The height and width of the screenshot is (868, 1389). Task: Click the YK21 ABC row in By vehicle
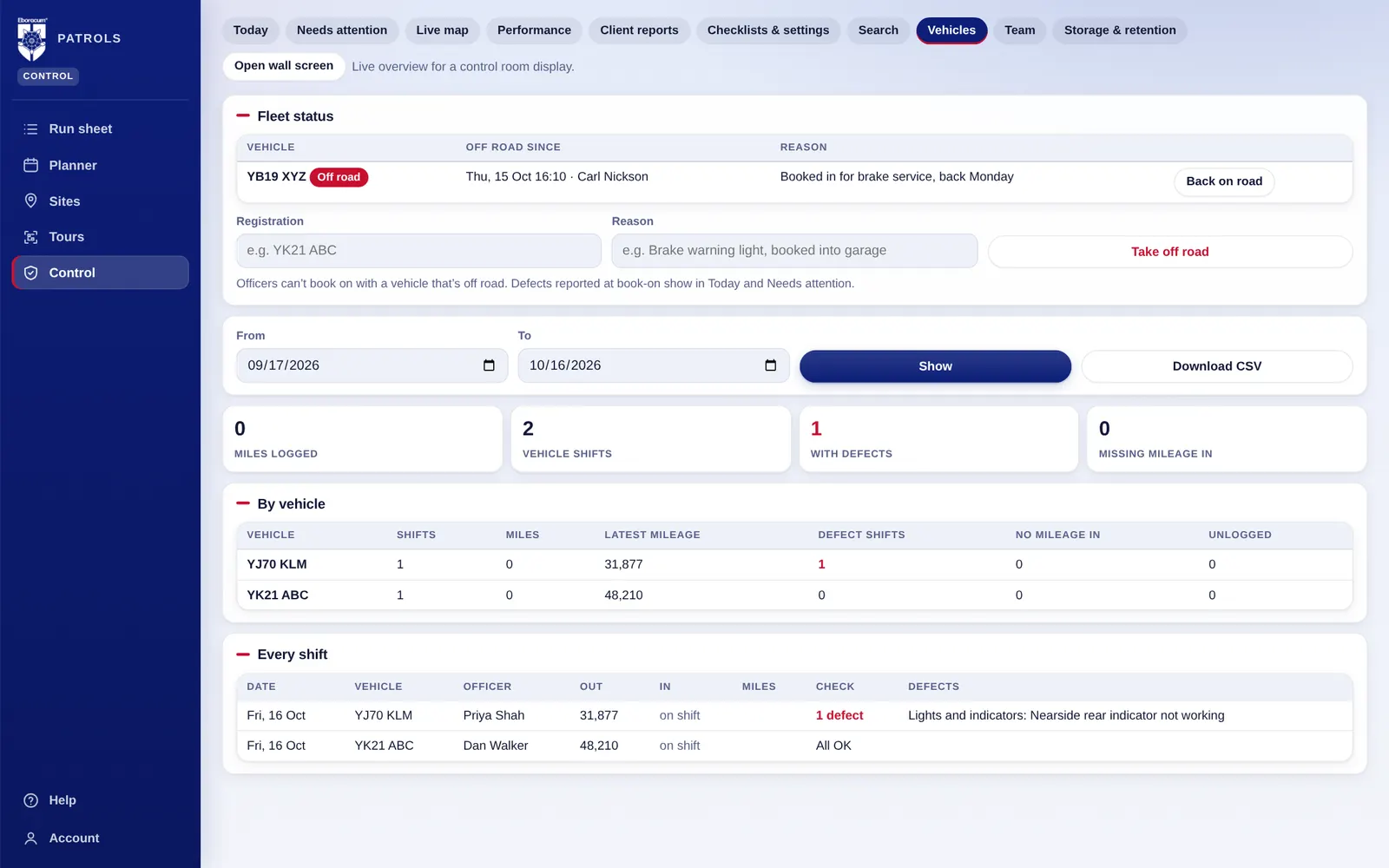point(794,595)
